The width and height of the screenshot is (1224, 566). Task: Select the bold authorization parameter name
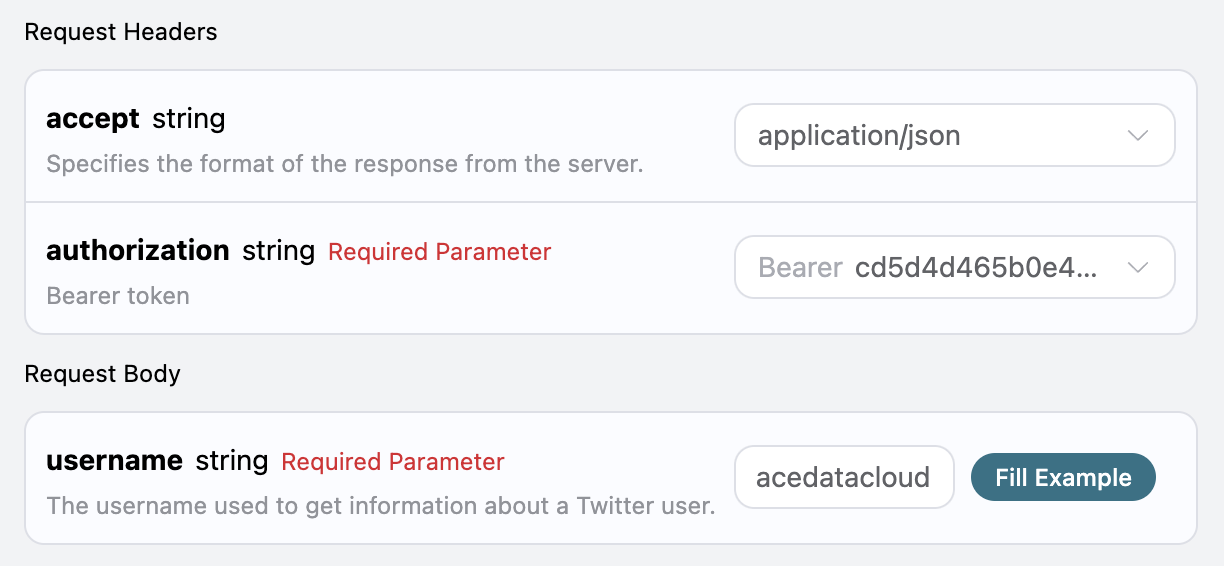138,251
